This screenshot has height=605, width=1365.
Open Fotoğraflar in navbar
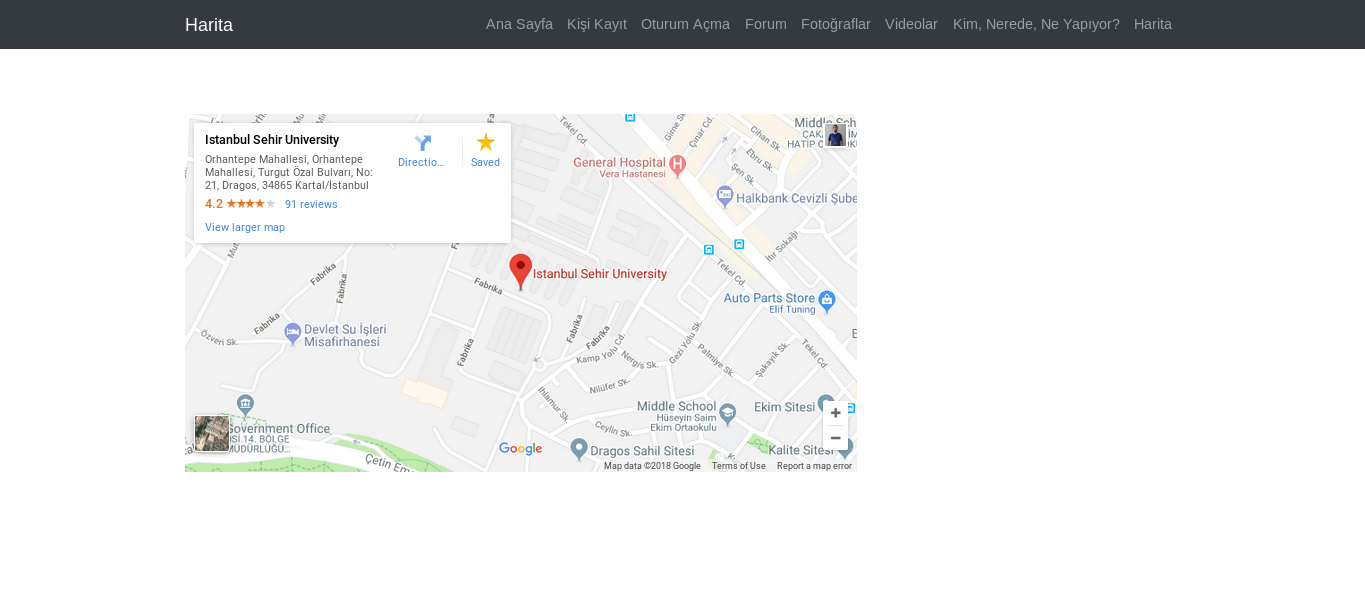[836, 24]
